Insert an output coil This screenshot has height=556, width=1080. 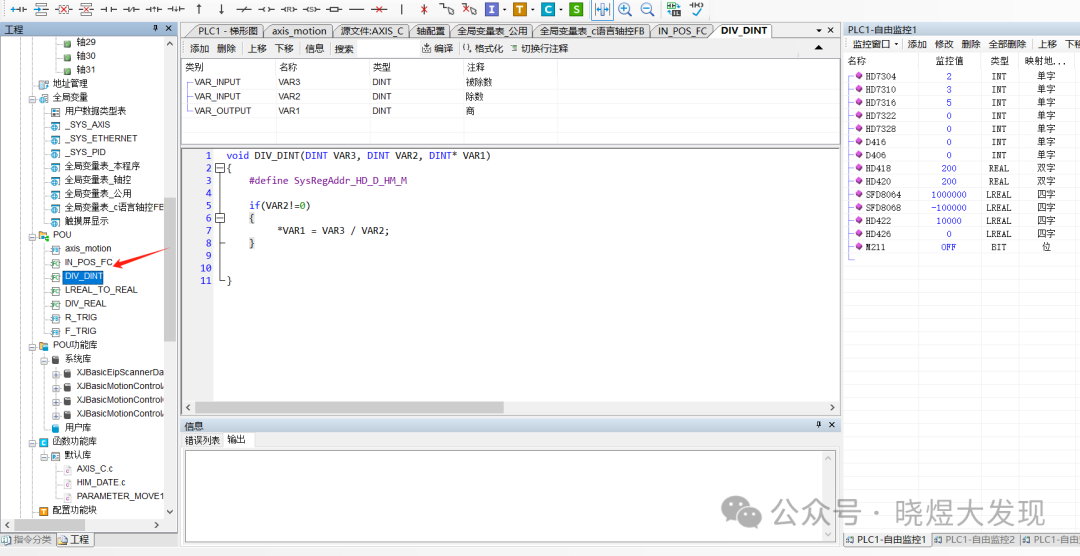point(266,9)
